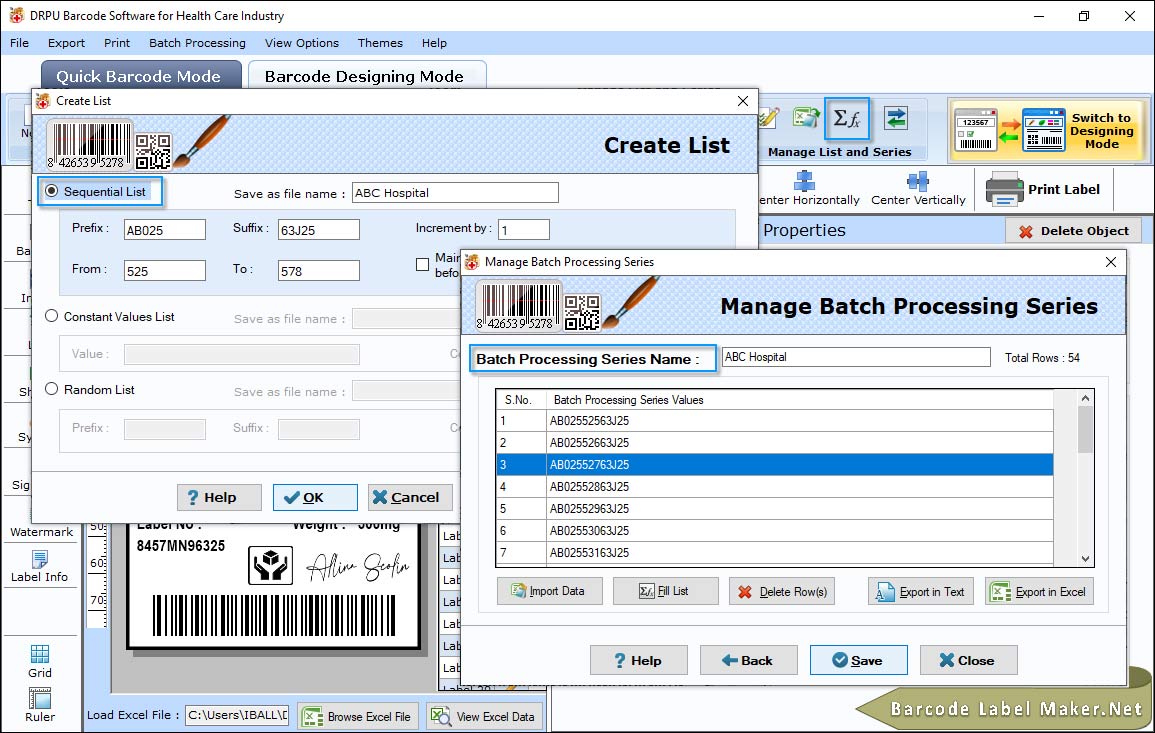Image resolution: width=1155 pixels, height=733 pixels.
Task: Toggle the Ruler icon in the sidebar
Action: tap(40, 698)
